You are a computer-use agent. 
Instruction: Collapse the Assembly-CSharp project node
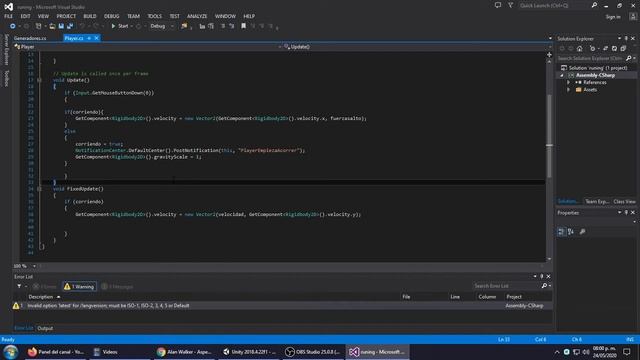pos(562,76)
